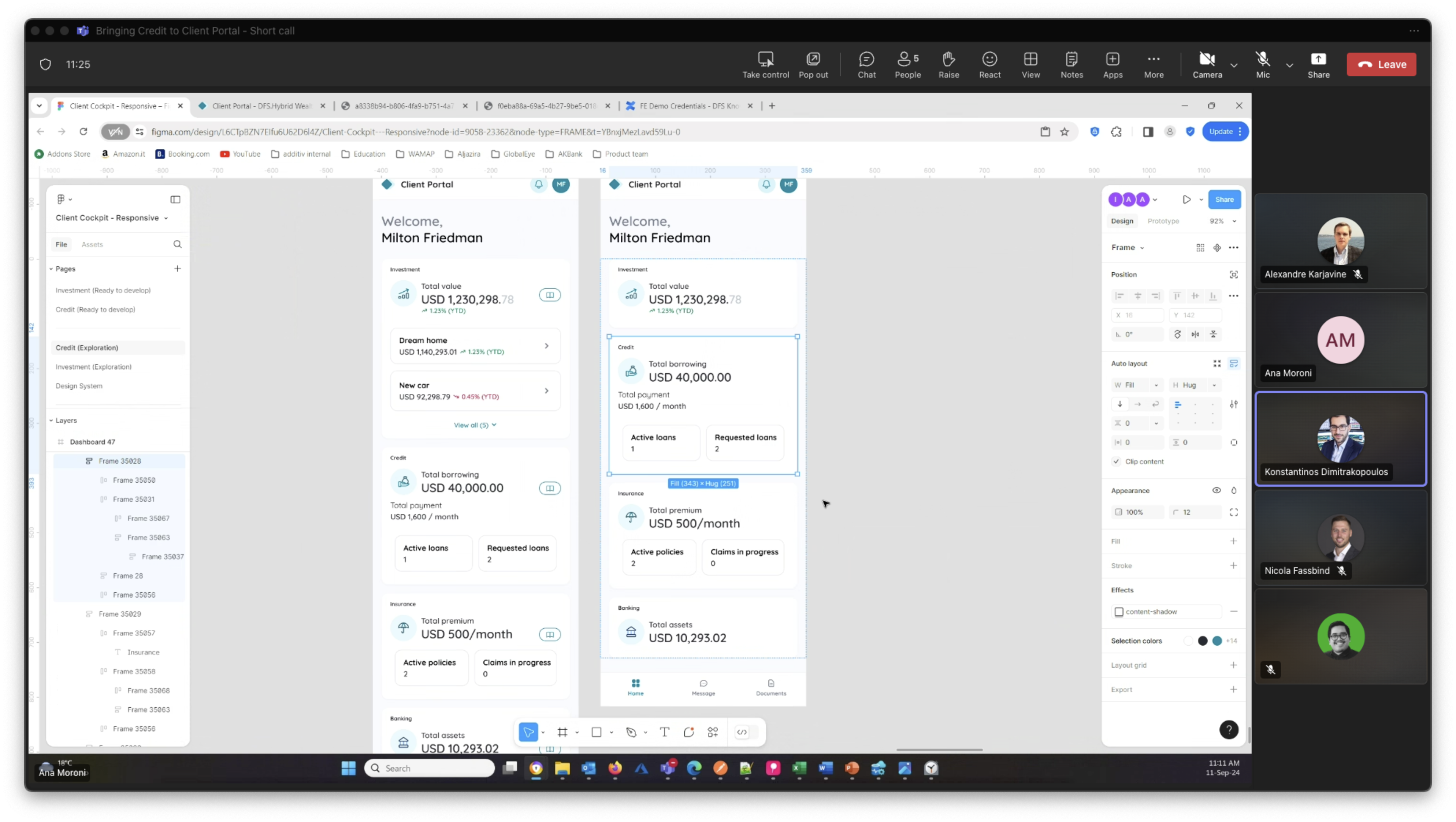Toggle the content-shadow effect checkbox
Image resolution: width=1456 pixels, height=822 pixels.
click(x=1119, y=611)
